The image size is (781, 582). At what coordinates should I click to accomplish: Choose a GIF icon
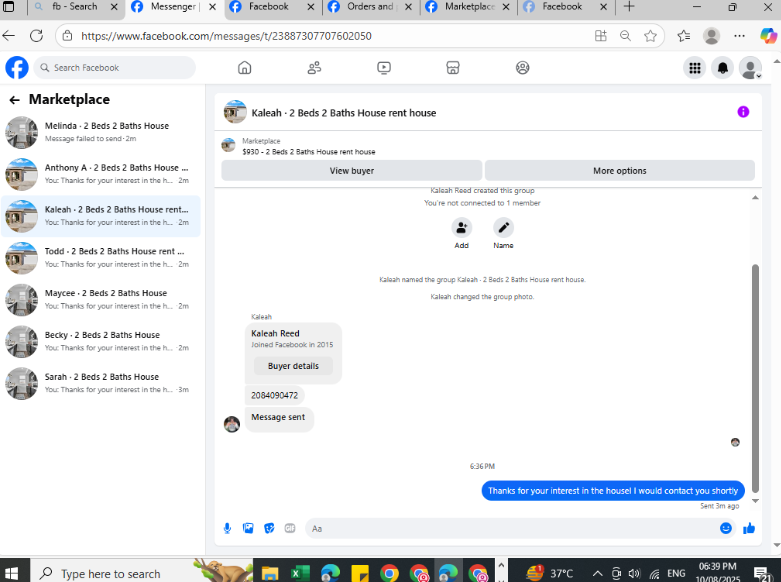tap(290, 528)
